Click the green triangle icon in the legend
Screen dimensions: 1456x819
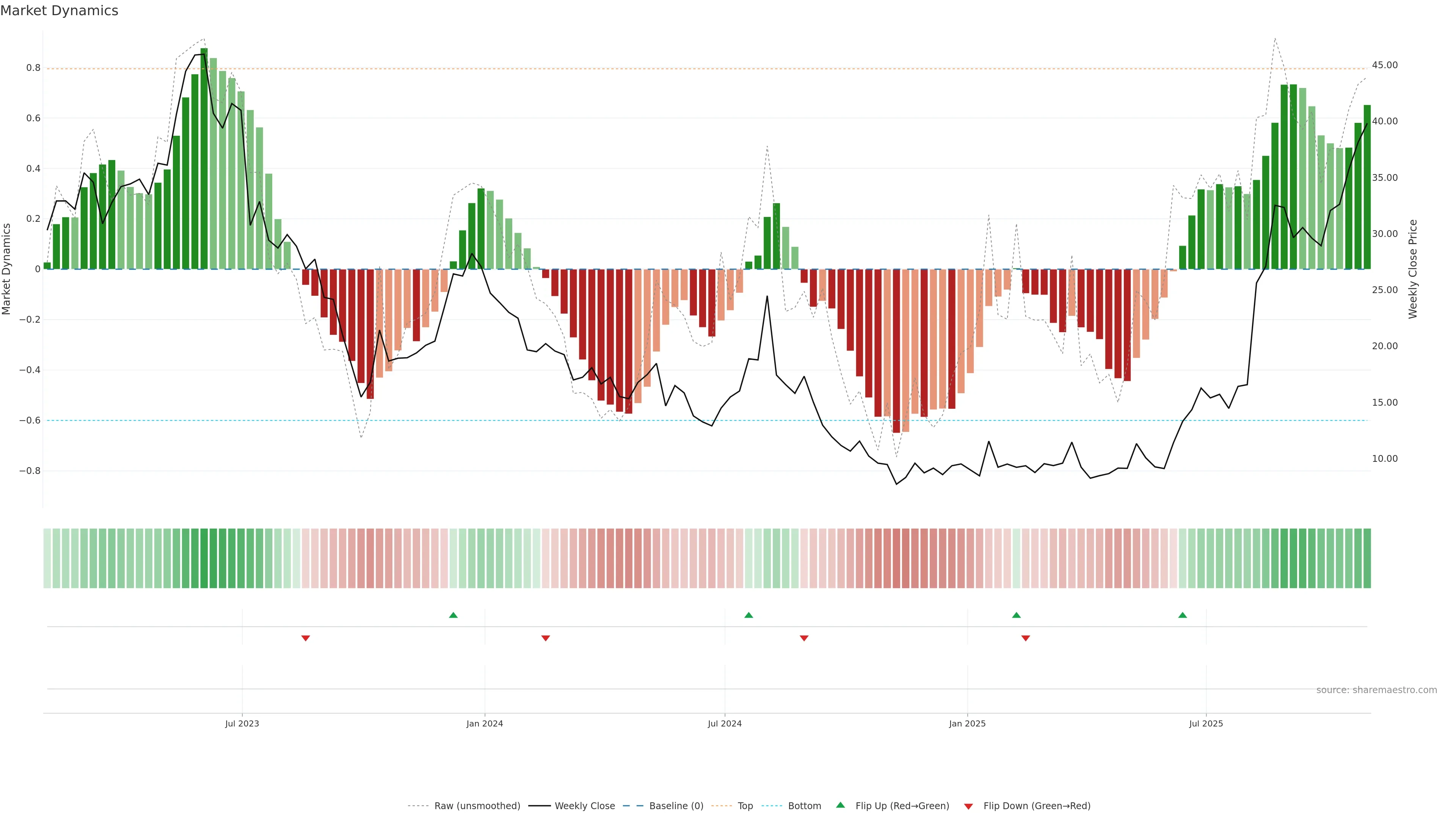(x=841, y=805)
